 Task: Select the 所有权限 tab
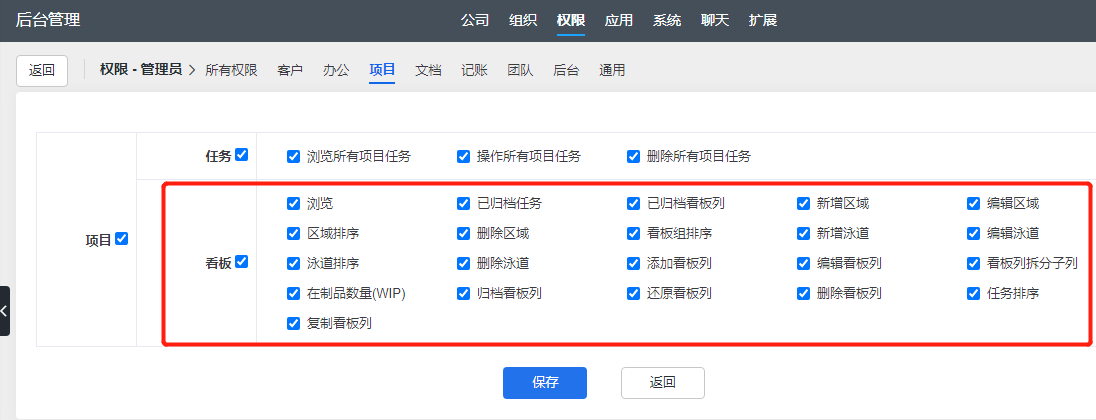[x=231, y=71]
